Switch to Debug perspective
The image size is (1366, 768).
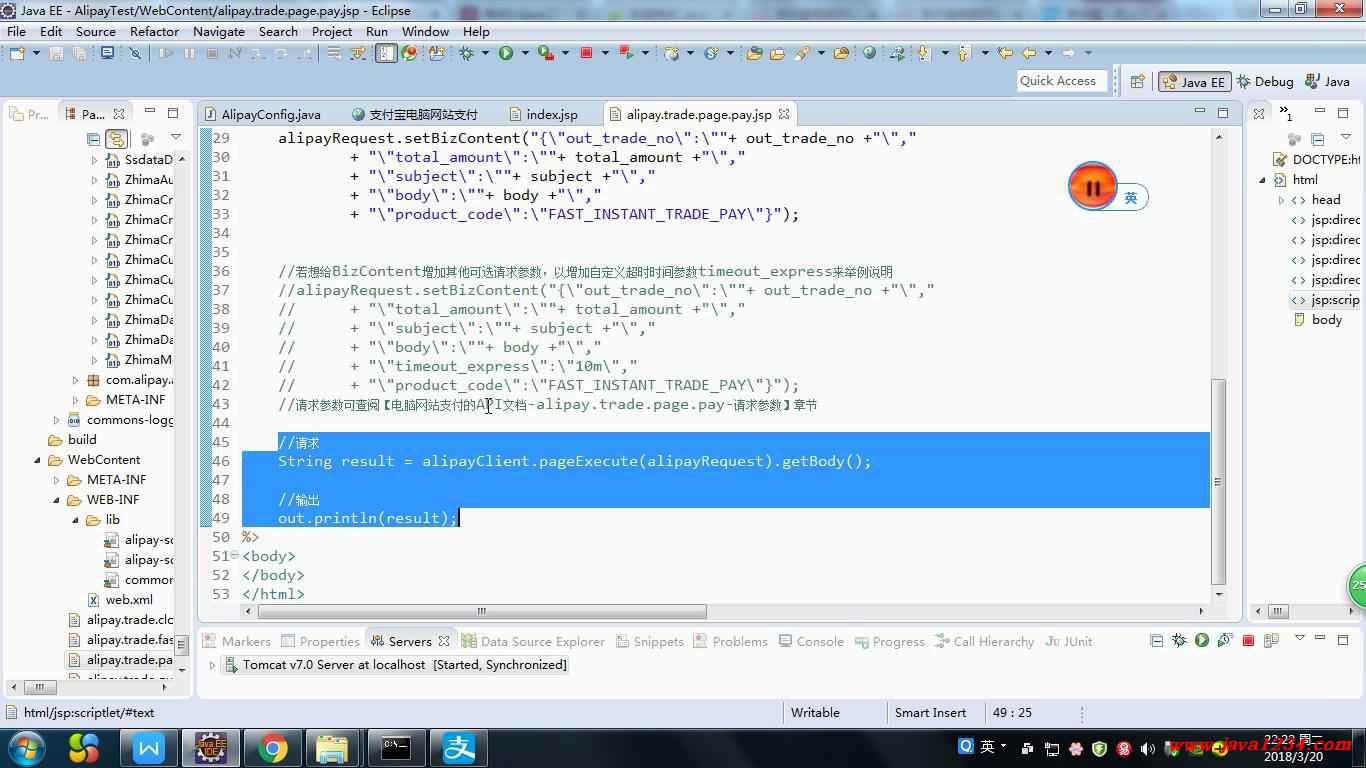click(1265, 82)
